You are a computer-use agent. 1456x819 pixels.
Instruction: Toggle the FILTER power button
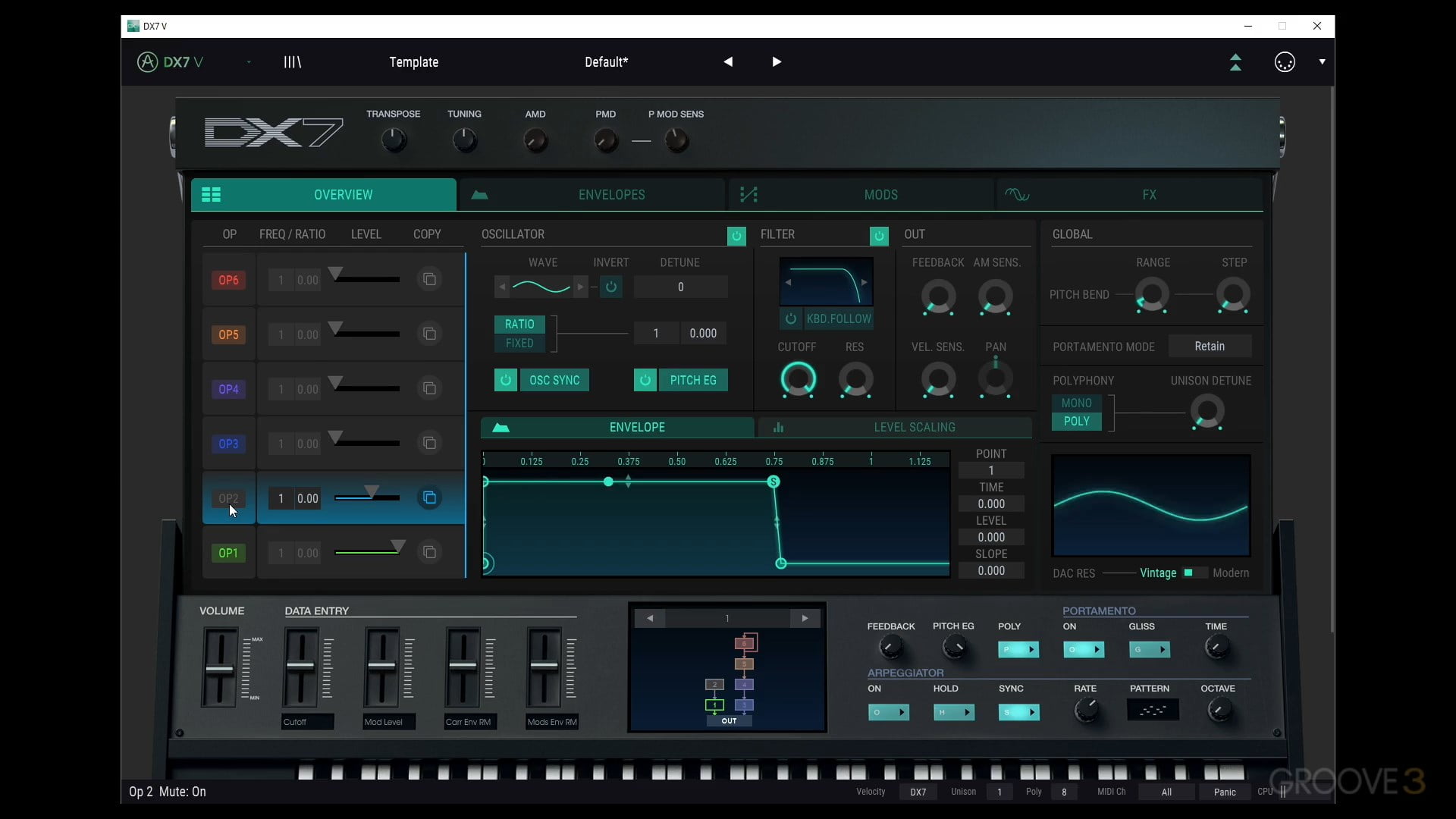pyautogui.click(x=879, y=236)
